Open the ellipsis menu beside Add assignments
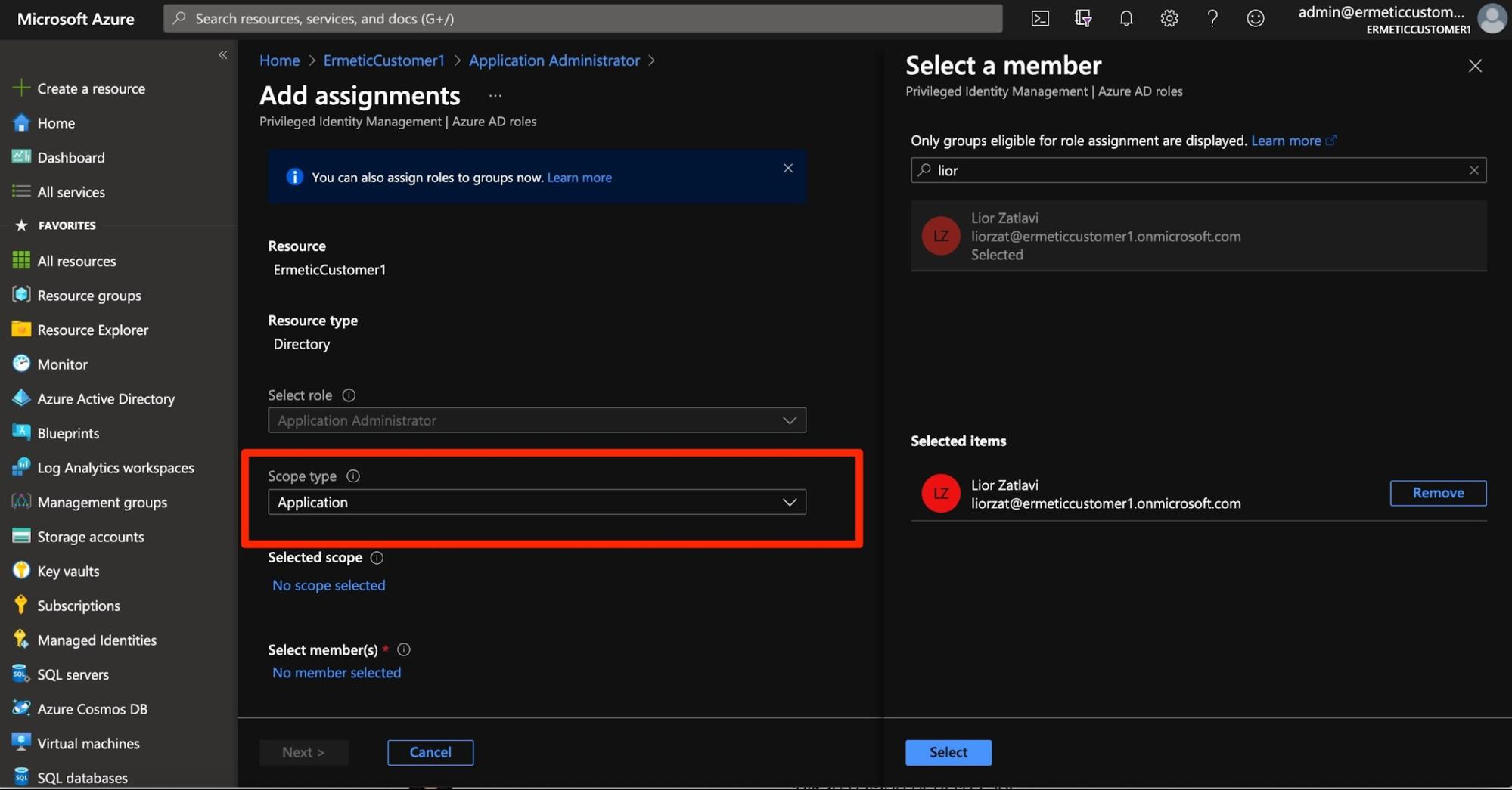Screen dimensions: 1512x790 [495, 96]
